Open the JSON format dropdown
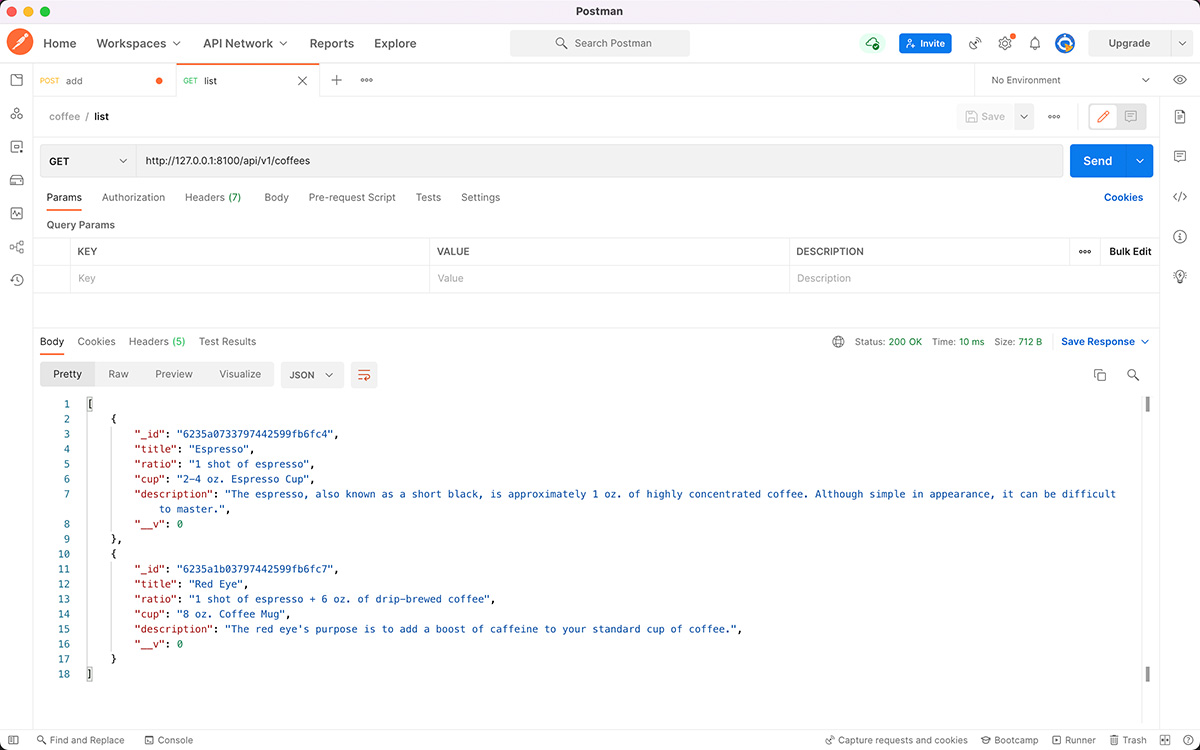This screenshot has height=750, width=1200. click(312, 375)
